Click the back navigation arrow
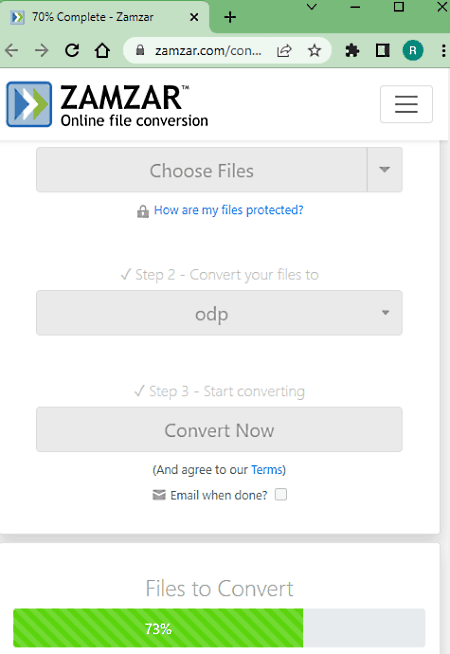 click(12, 50)
